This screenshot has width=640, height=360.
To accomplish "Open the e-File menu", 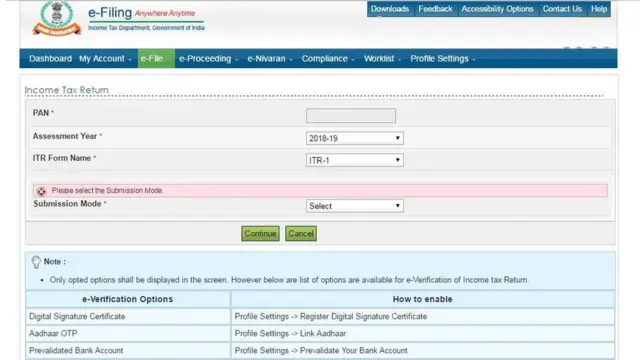I will tap(156, 58).
